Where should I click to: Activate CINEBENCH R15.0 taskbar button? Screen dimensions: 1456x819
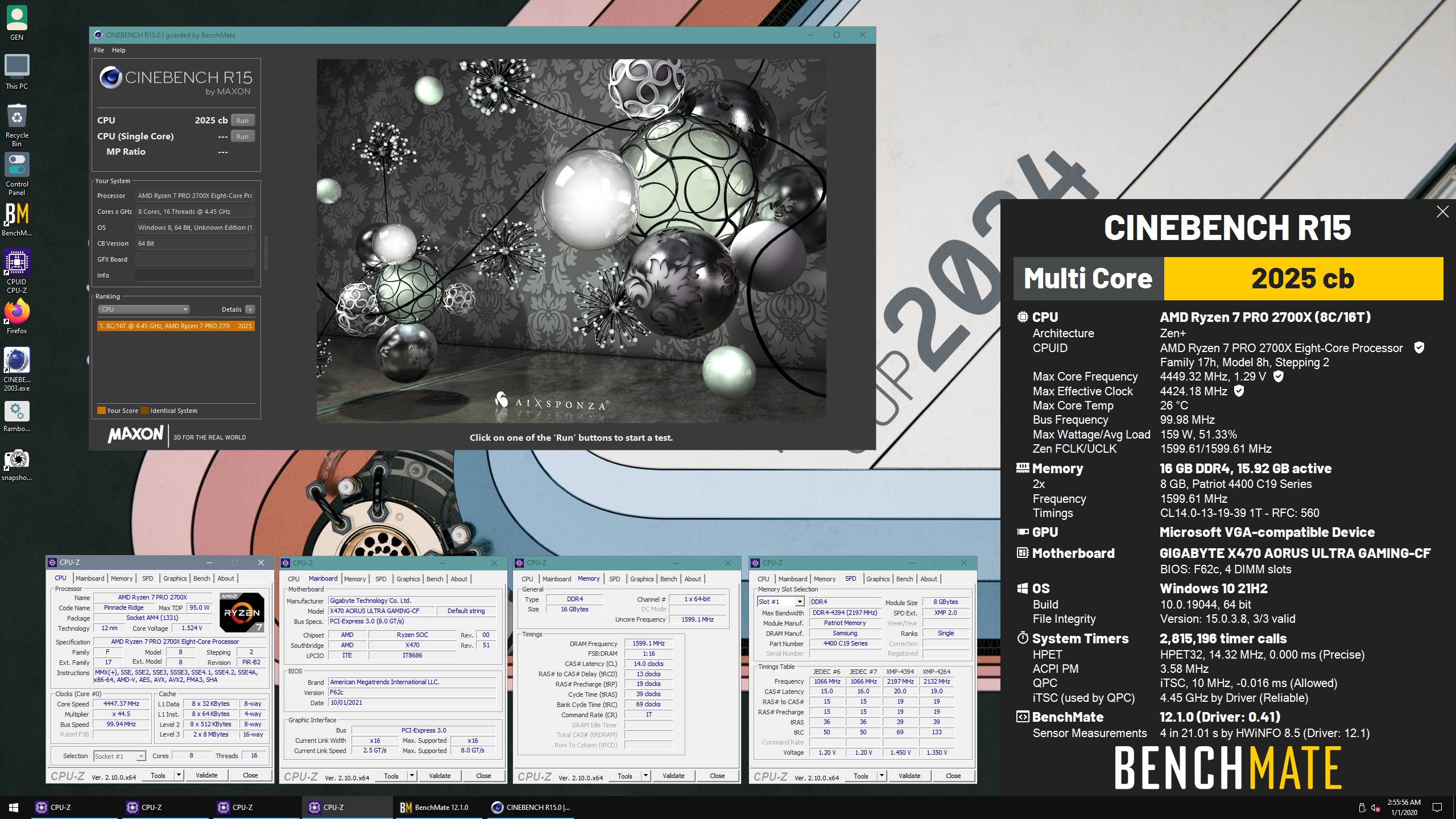pos(531,808)
